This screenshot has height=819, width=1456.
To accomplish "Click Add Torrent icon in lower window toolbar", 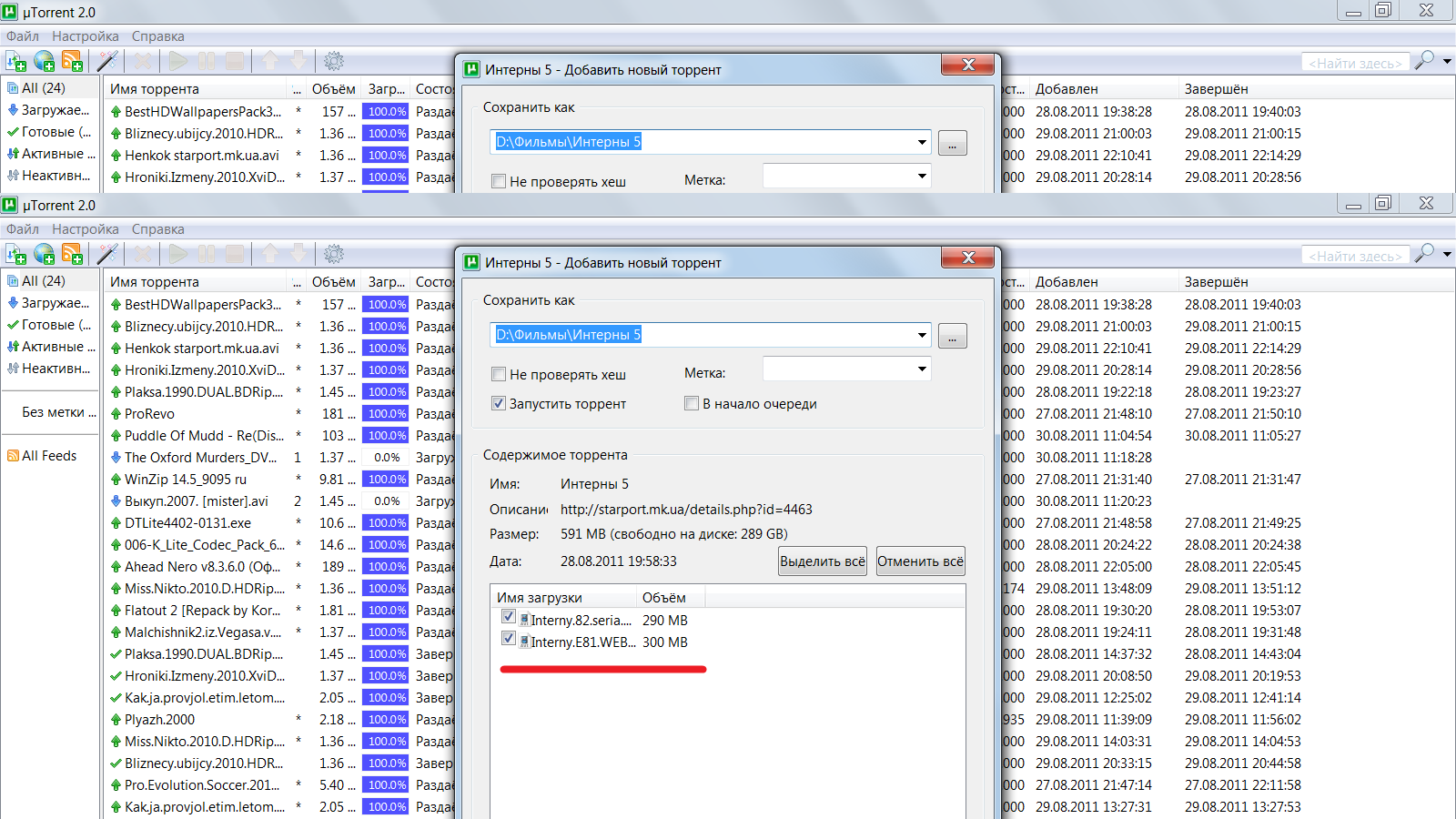I will (x=16, y=254).
